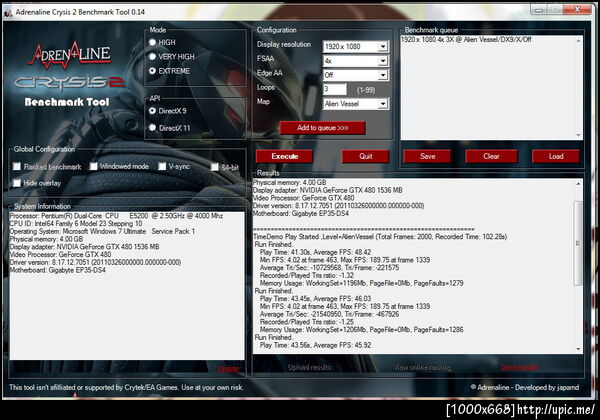Open the Display resolution dropdown

coord(355,47)
